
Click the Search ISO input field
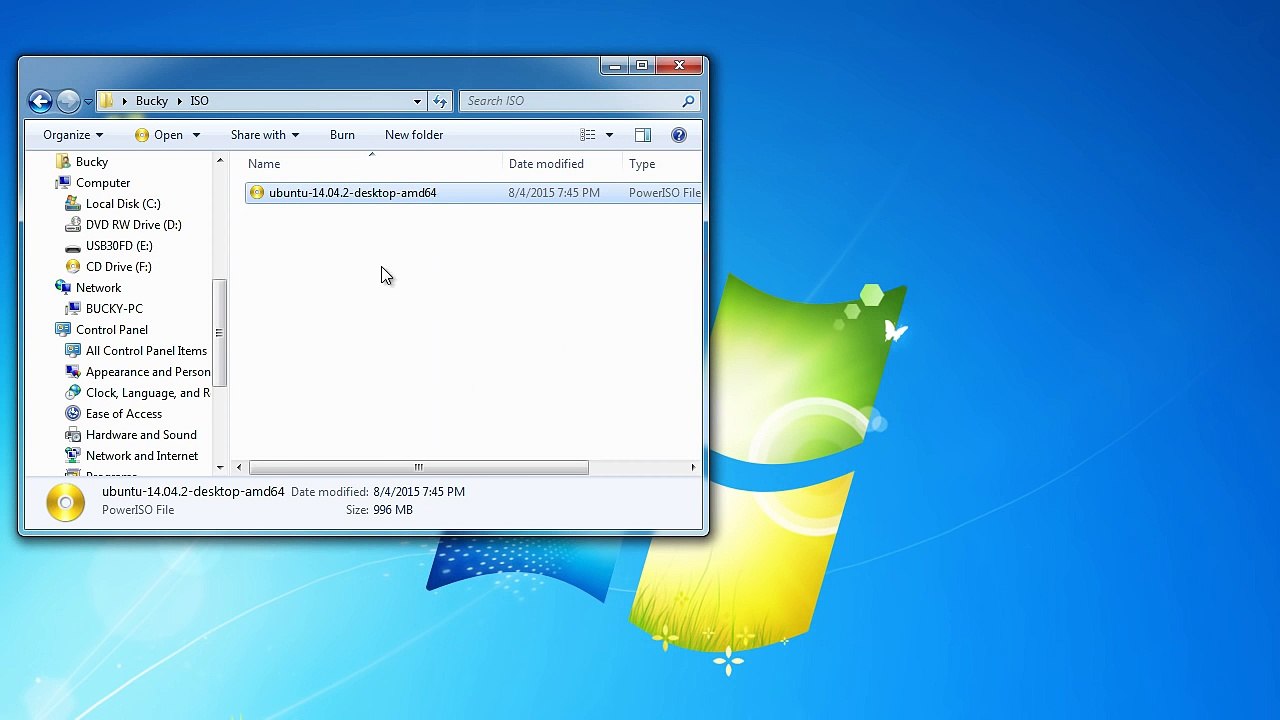coord(569,101)
